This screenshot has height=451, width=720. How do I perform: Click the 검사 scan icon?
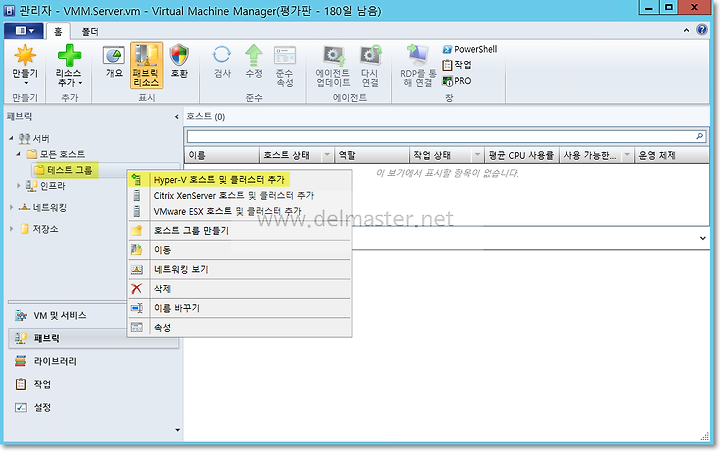[x=222, y=55]
